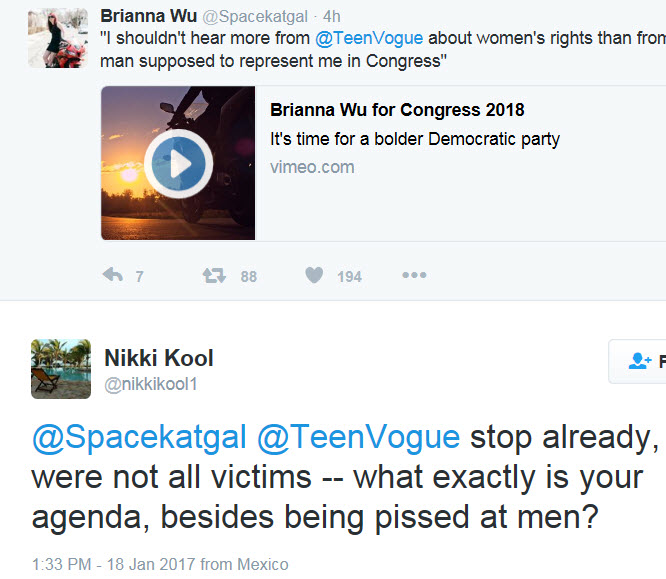
Task: Open the 4h timestamp link
Action: (332, 17)
